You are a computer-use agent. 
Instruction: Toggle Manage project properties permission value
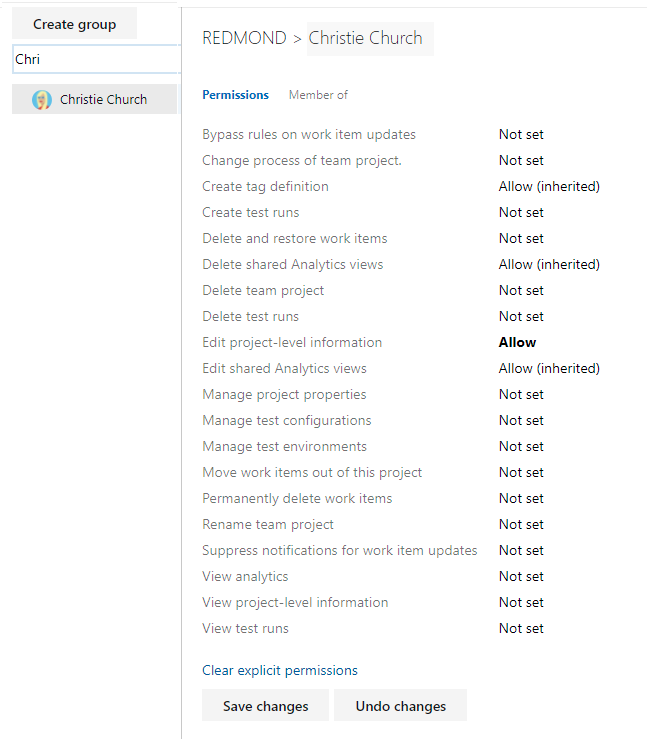521,394
